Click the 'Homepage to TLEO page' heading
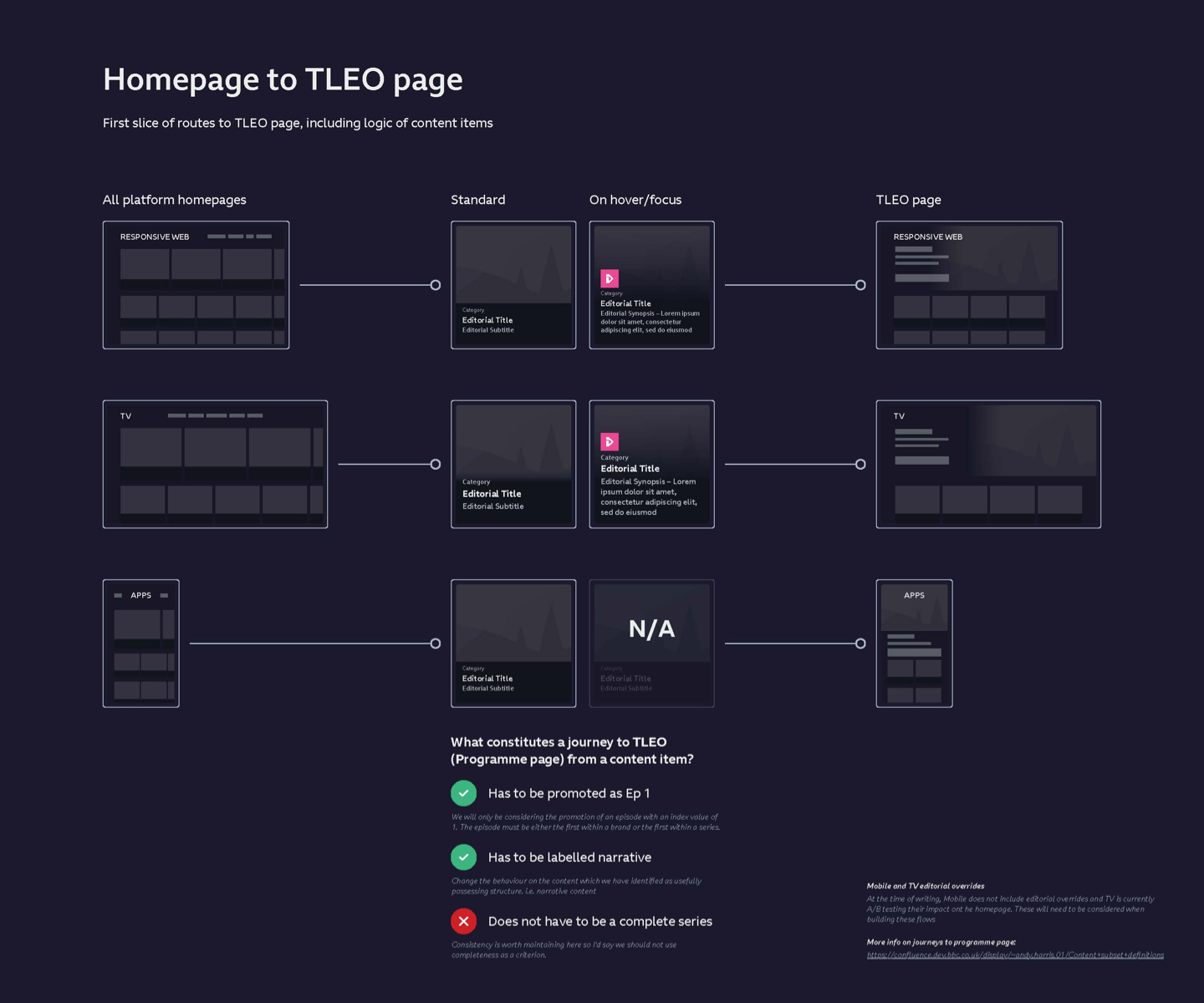This screenshot has width=1204, height=1003. pos(283,80)
